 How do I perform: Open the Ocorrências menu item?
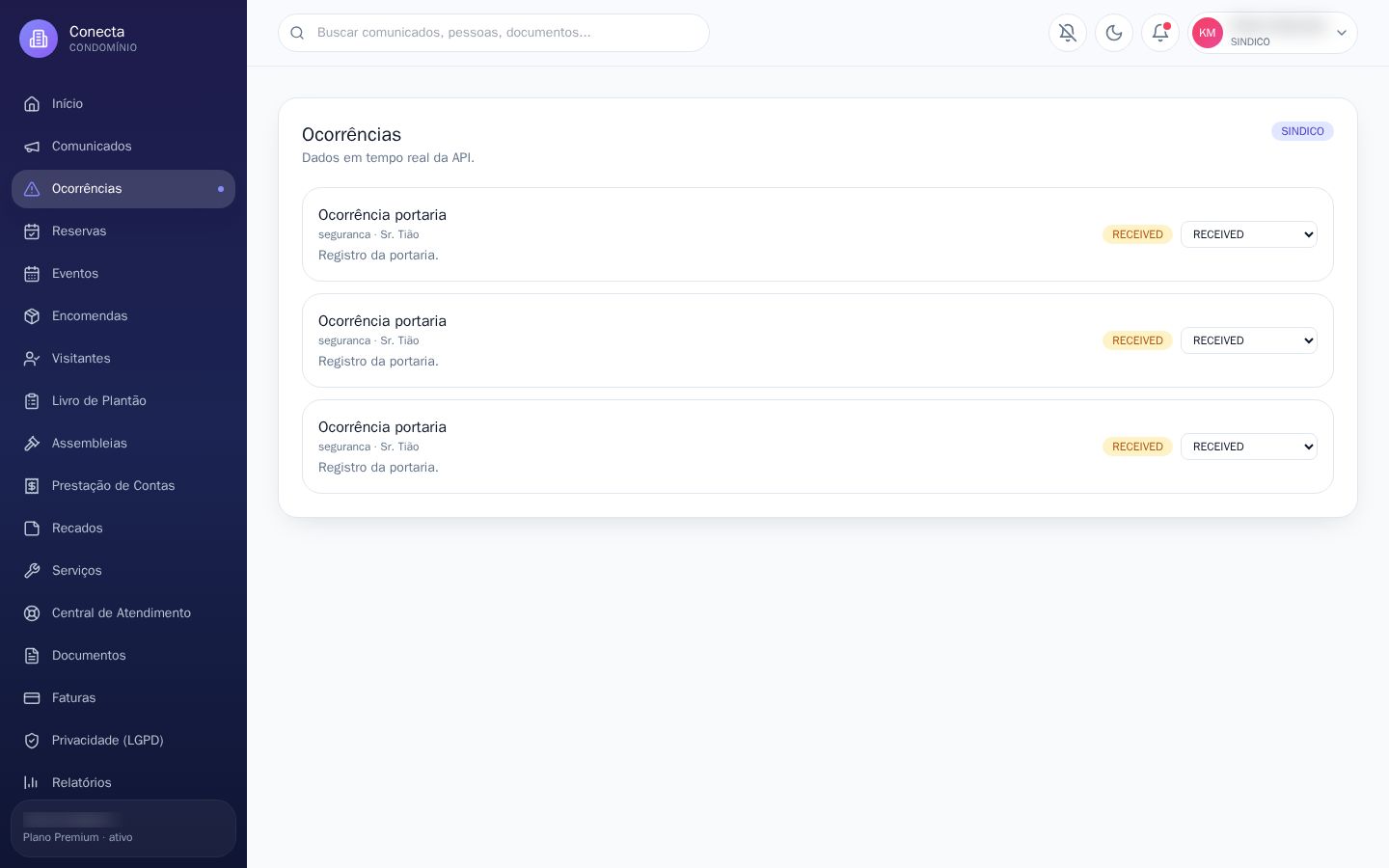coord(123,189)
